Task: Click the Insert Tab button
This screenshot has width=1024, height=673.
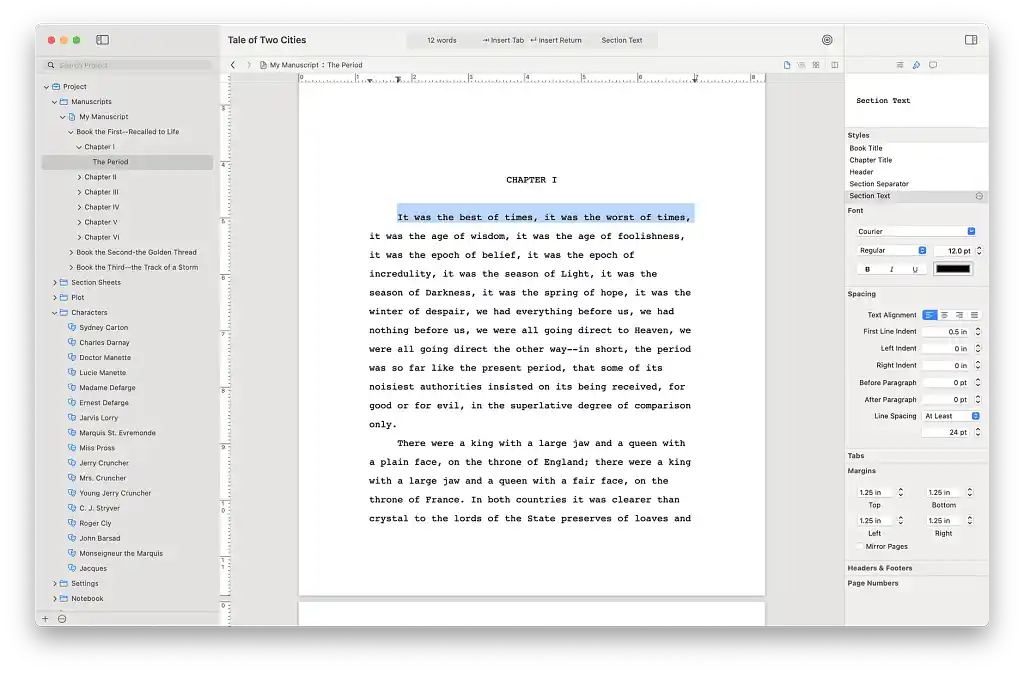Action: coord(503,41)
